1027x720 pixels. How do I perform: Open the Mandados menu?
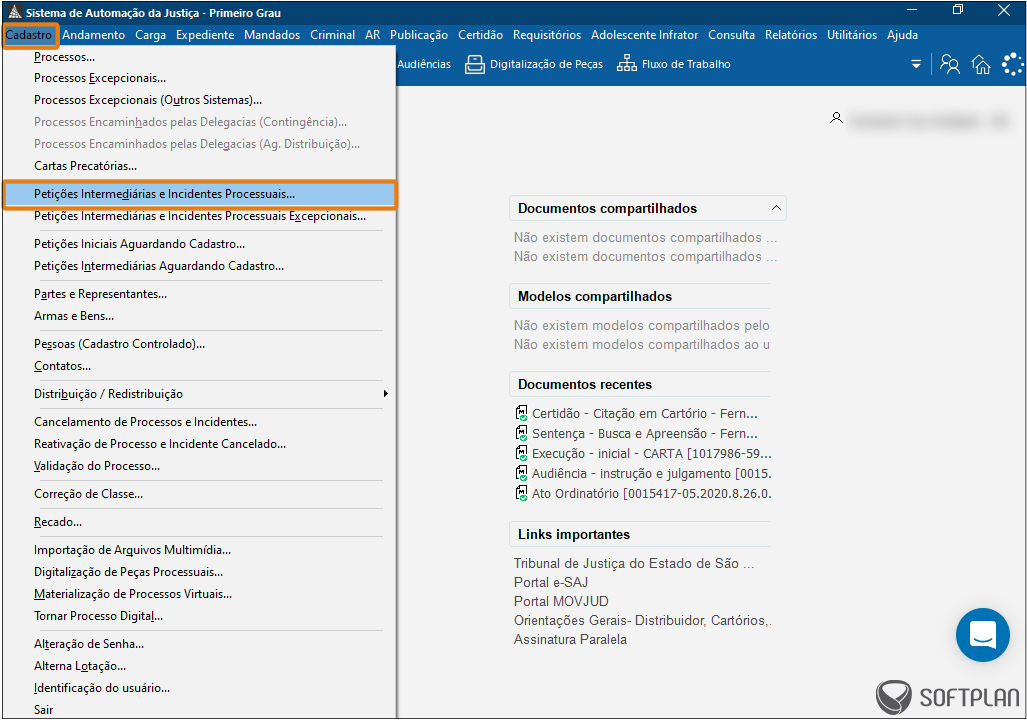272,35
